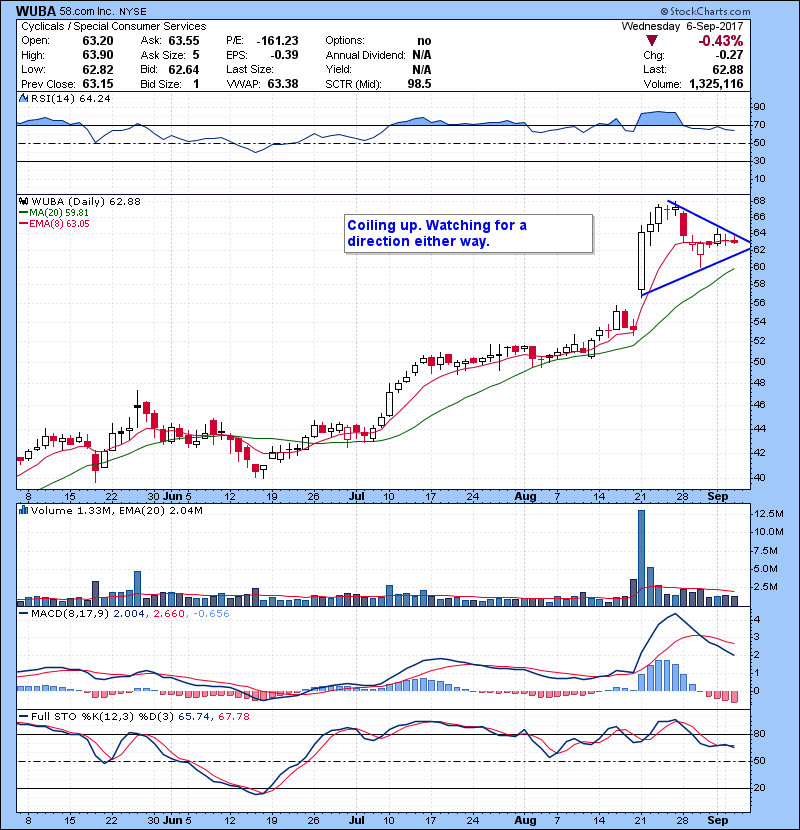Click the MA(20) 59.81 legend entry
This screenshot has height=830, width=800.
click(59, 213)
